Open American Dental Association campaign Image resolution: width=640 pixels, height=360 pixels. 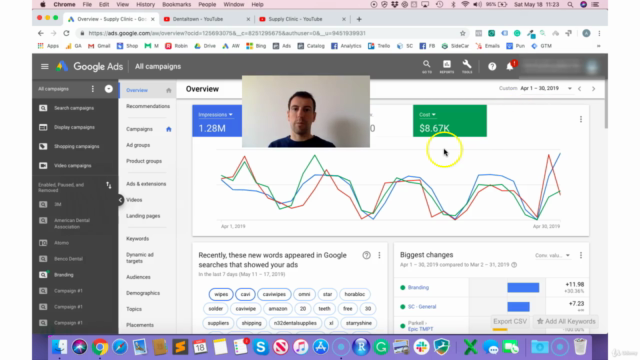pos(72,224)
